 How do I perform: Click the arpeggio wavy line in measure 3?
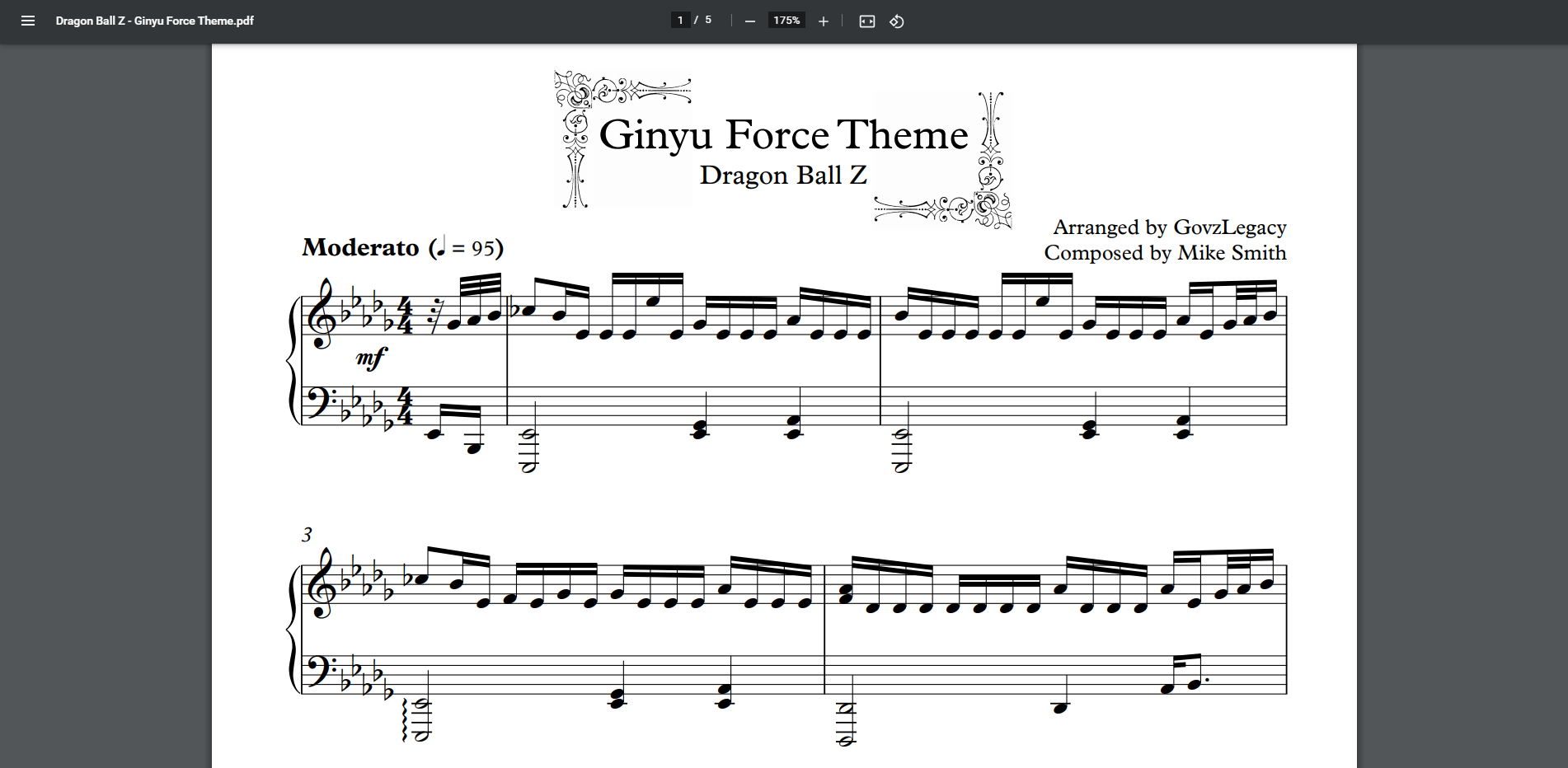pos(404,719)
